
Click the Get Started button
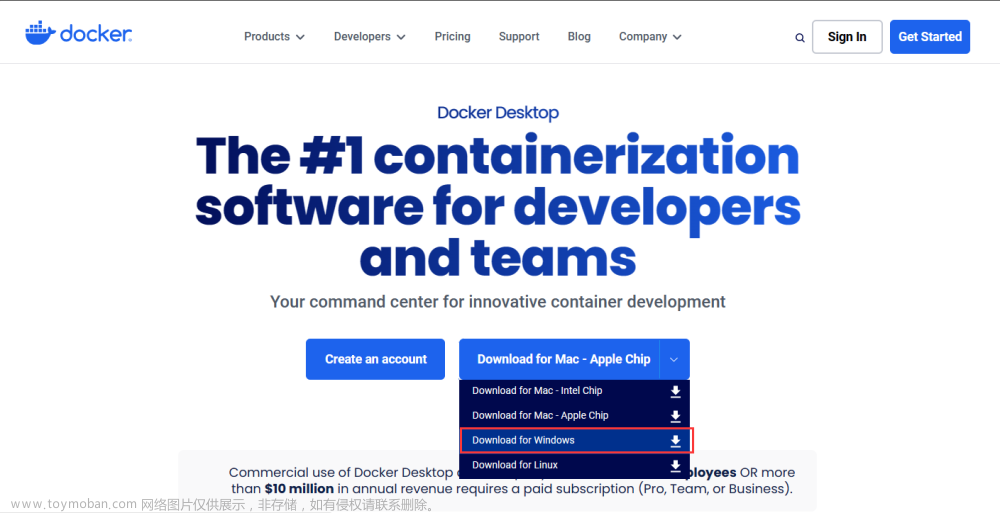[930, 36]
